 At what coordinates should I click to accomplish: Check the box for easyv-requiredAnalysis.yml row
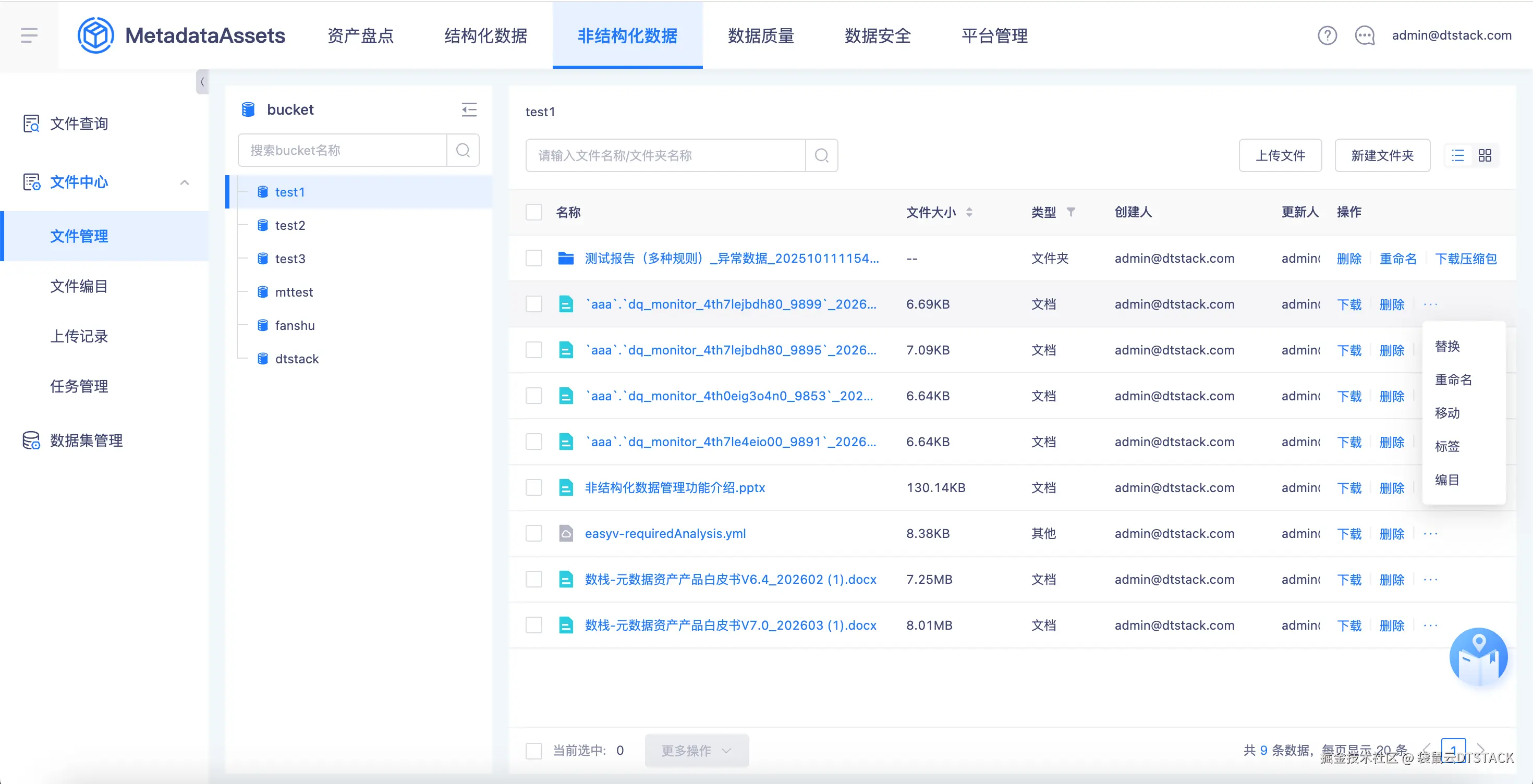coord(534,534)
